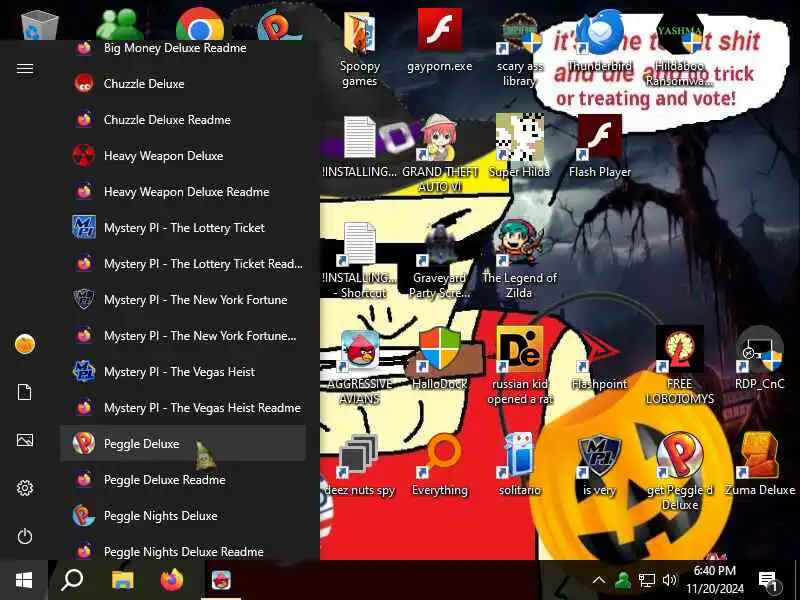Open notification action center
Image resolution: width=800 pixels, height=600 pixels.
coord(768,581)
